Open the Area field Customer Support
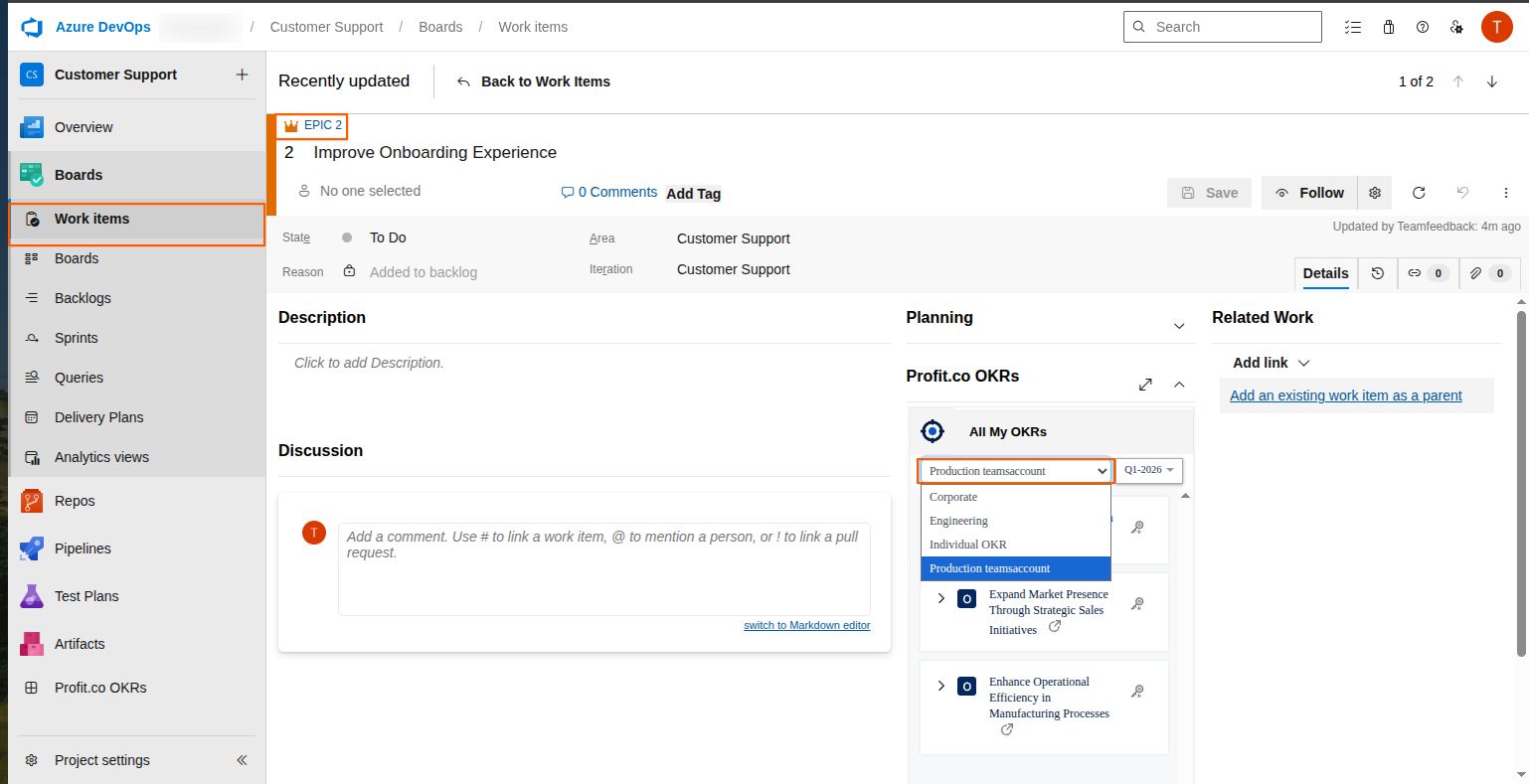Image resolution: width=1529 pixels, height=784 pixels. [734, 238]
